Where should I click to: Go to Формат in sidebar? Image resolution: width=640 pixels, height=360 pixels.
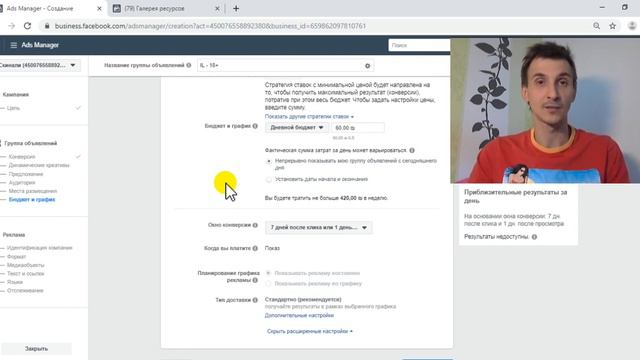click(16, 257)
